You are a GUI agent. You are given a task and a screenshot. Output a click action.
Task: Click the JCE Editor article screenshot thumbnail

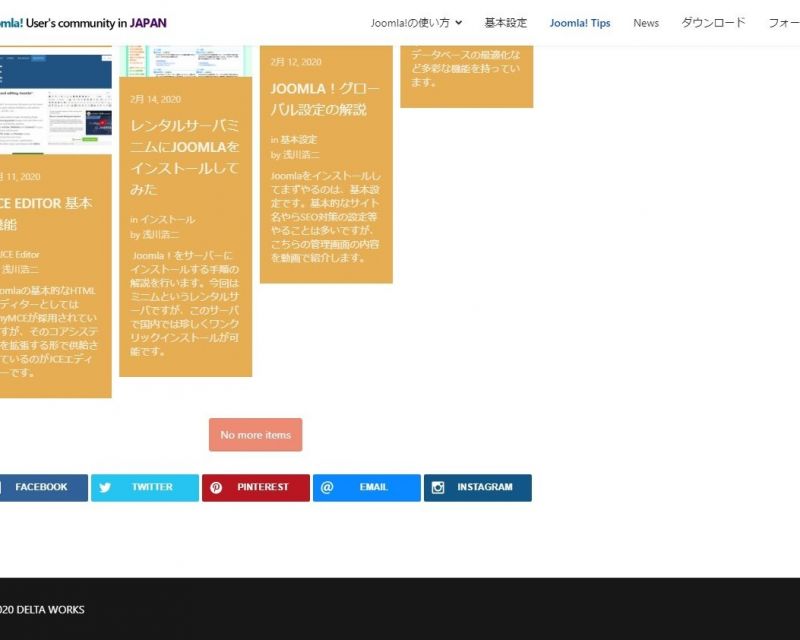point(55,102)
